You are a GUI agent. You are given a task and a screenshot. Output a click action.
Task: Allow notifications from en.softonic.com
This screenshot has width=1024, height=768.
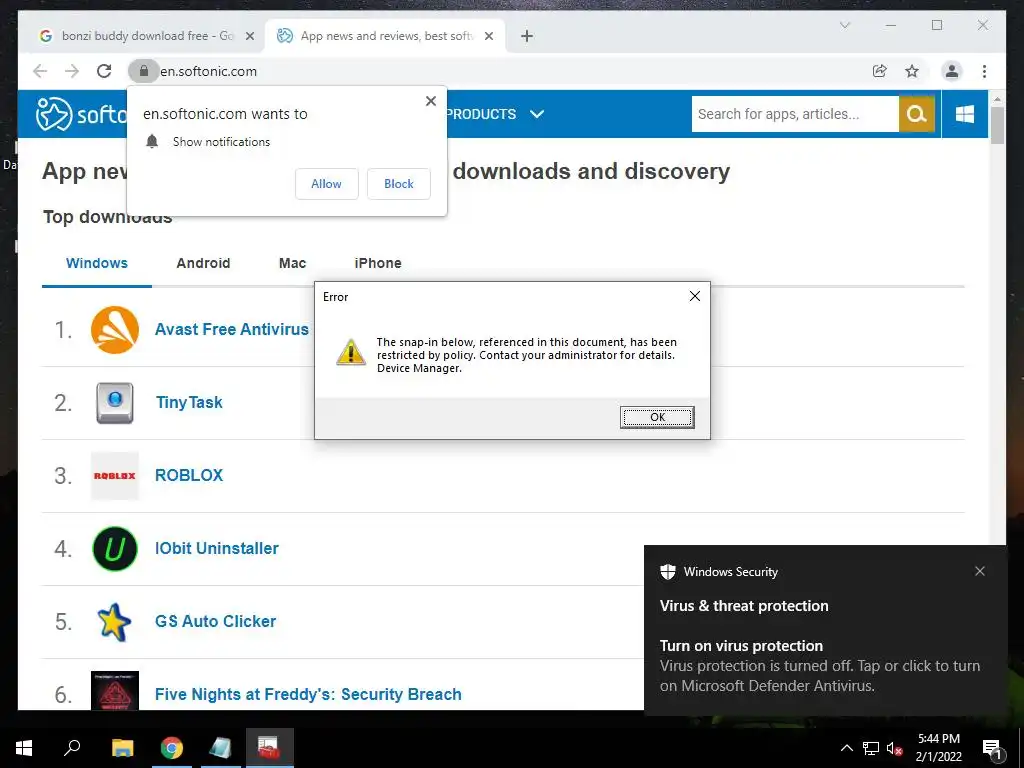327,184
